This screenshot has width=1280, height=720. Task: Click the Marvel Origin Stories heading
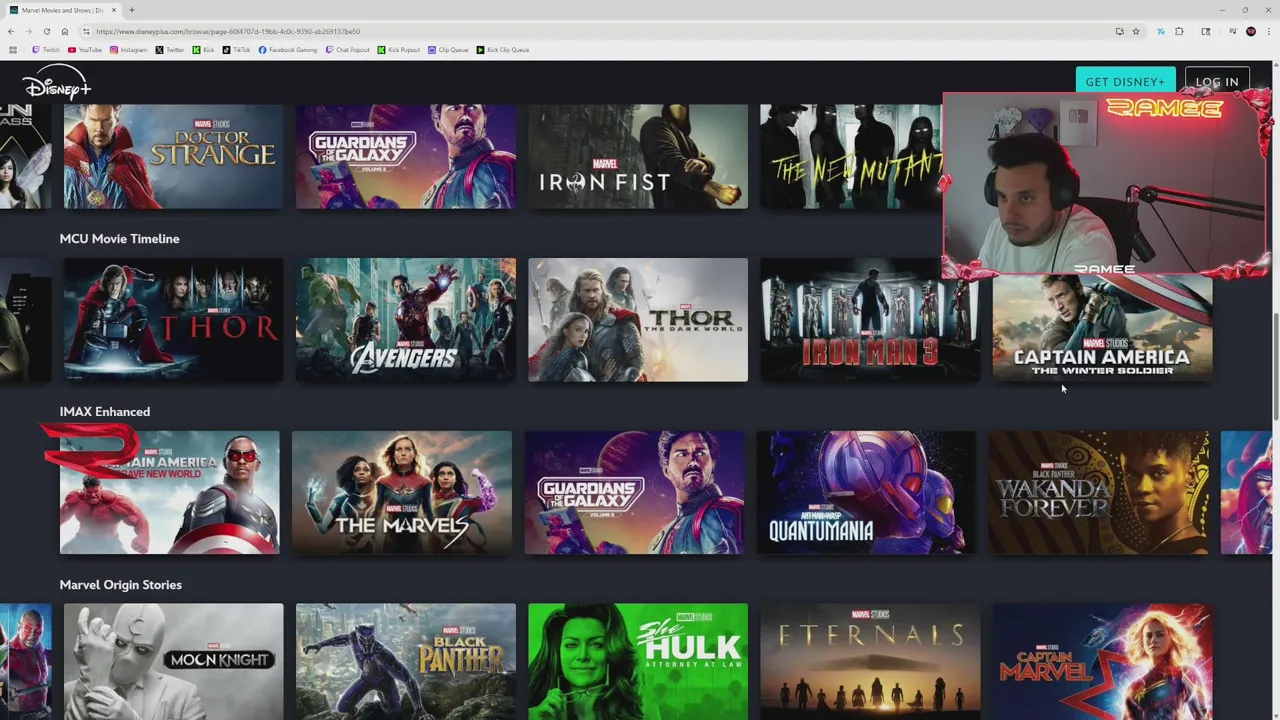[x=121, y=585]
